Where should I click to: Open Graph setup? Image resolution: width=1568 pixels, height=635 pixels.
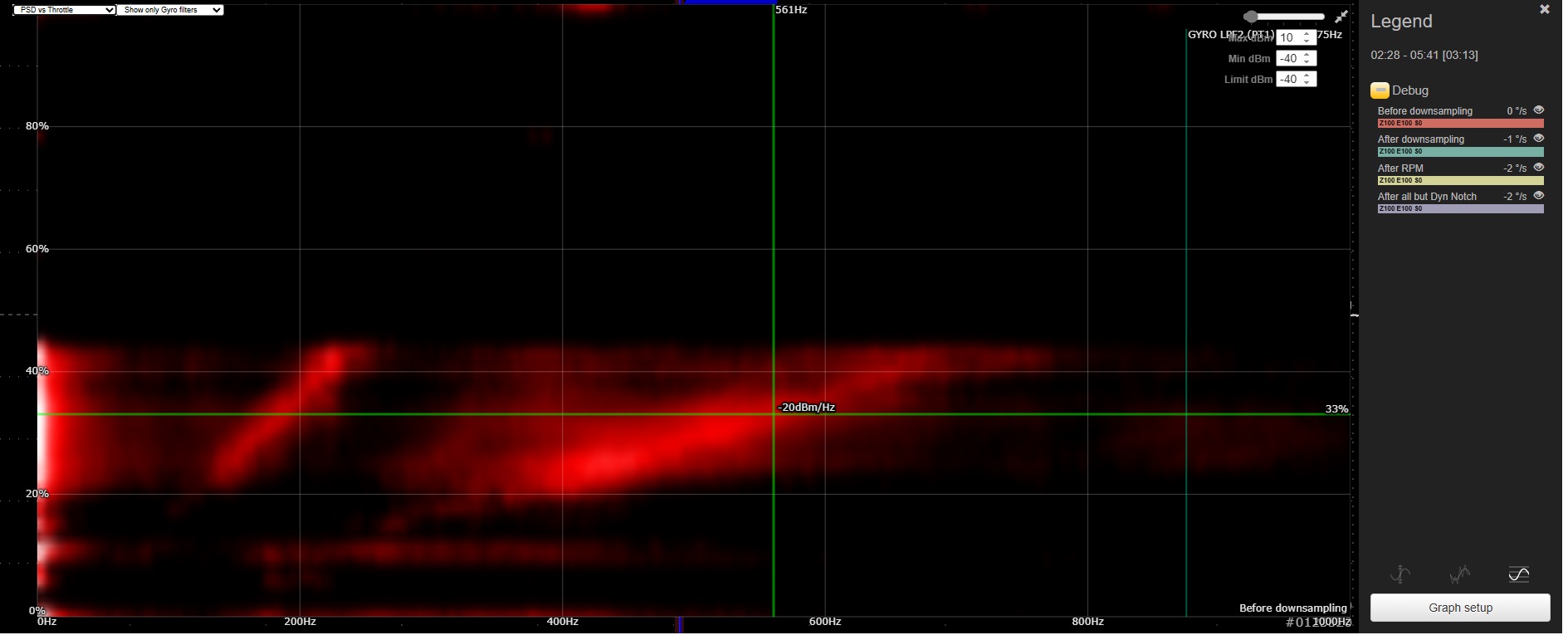point(1459,608)
